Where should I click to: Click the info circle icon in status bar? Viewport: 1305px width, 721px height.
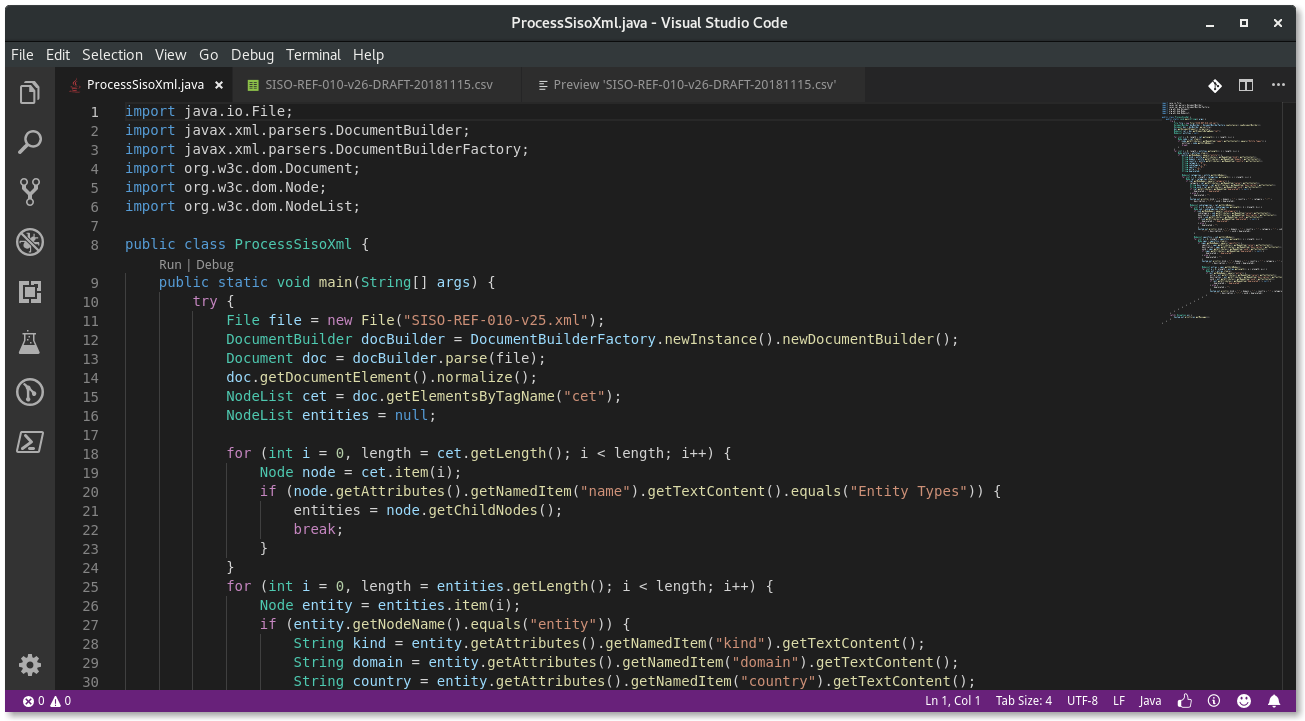(1214, 701)
